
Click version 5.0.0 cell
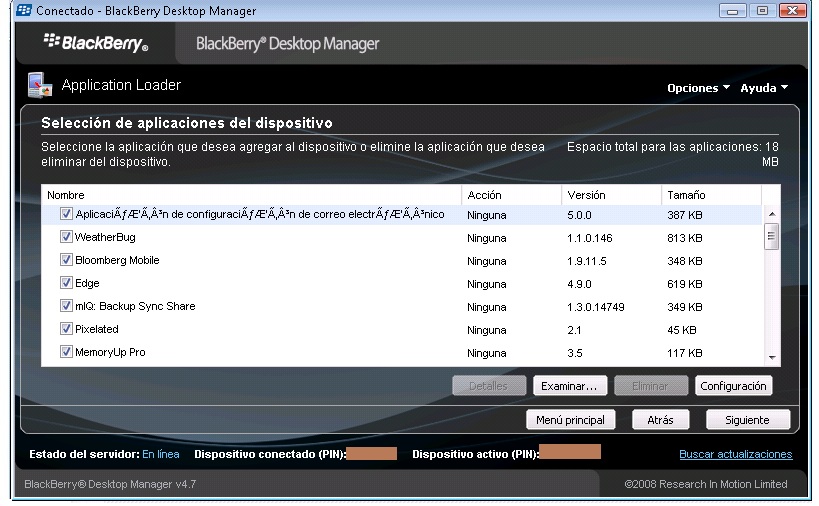pyautogui.click(x=579, y=215)
